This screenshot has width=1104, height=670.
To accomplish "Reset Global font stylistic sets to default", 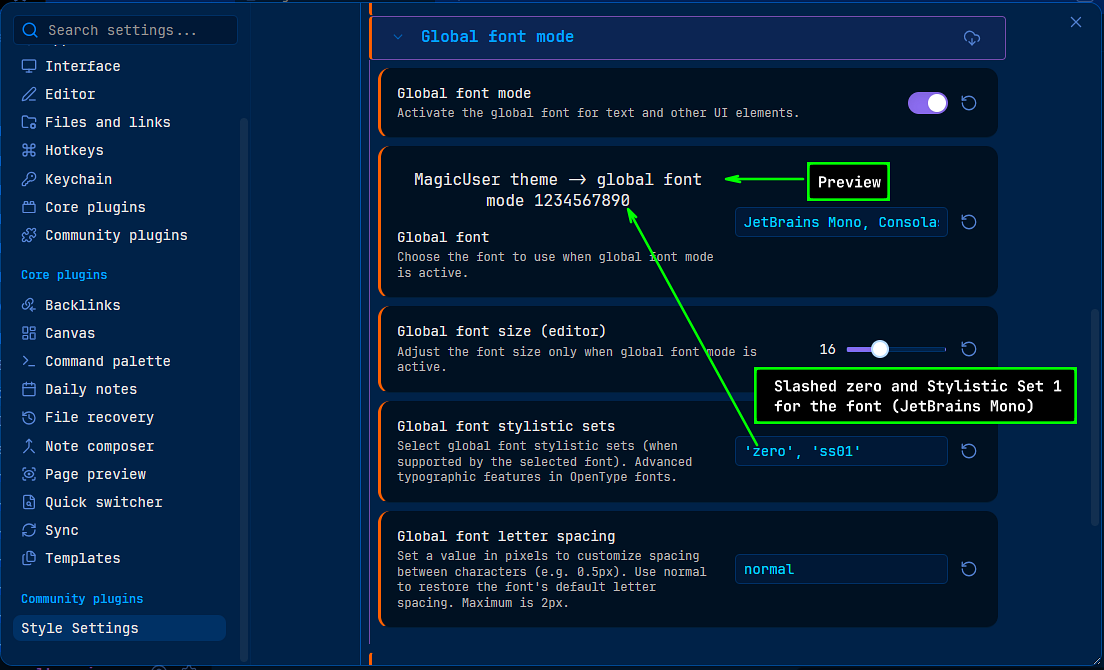I will [x=969, y=451].
